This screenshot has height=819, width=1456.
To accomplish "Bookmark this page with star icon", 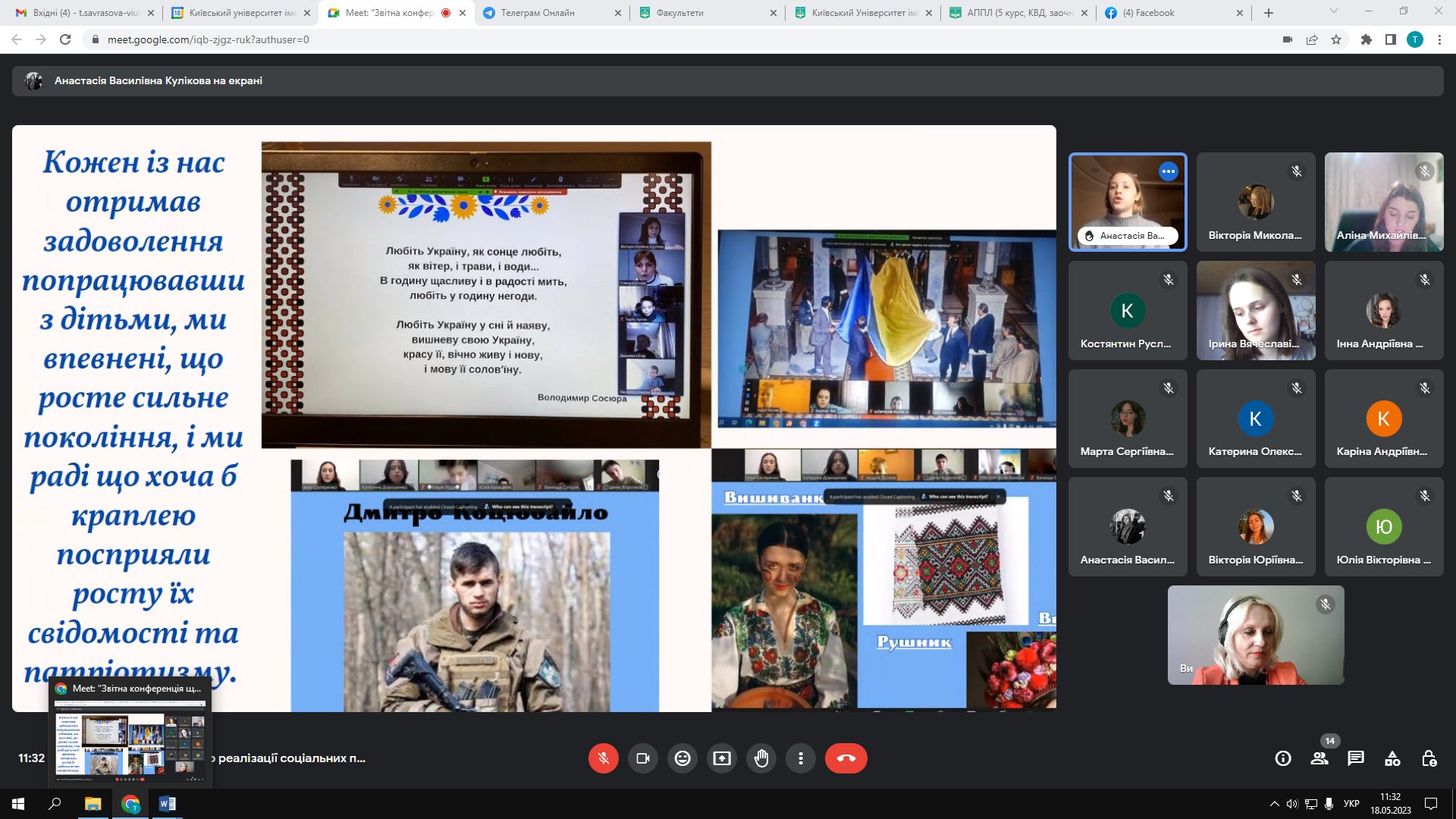I will pos(1336,39).
